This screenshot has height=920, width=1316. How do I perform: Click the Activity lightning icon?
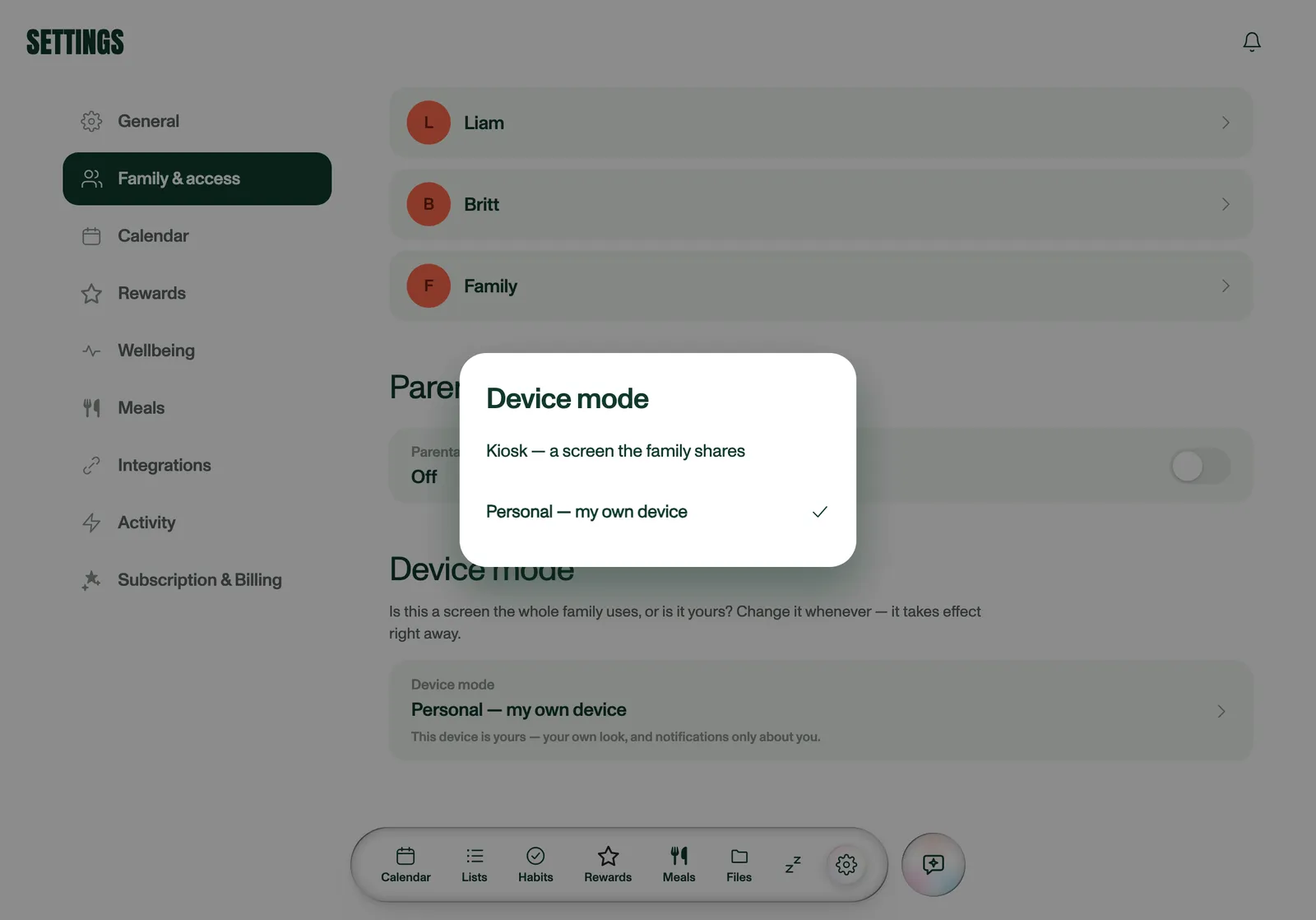click(91, 523)
